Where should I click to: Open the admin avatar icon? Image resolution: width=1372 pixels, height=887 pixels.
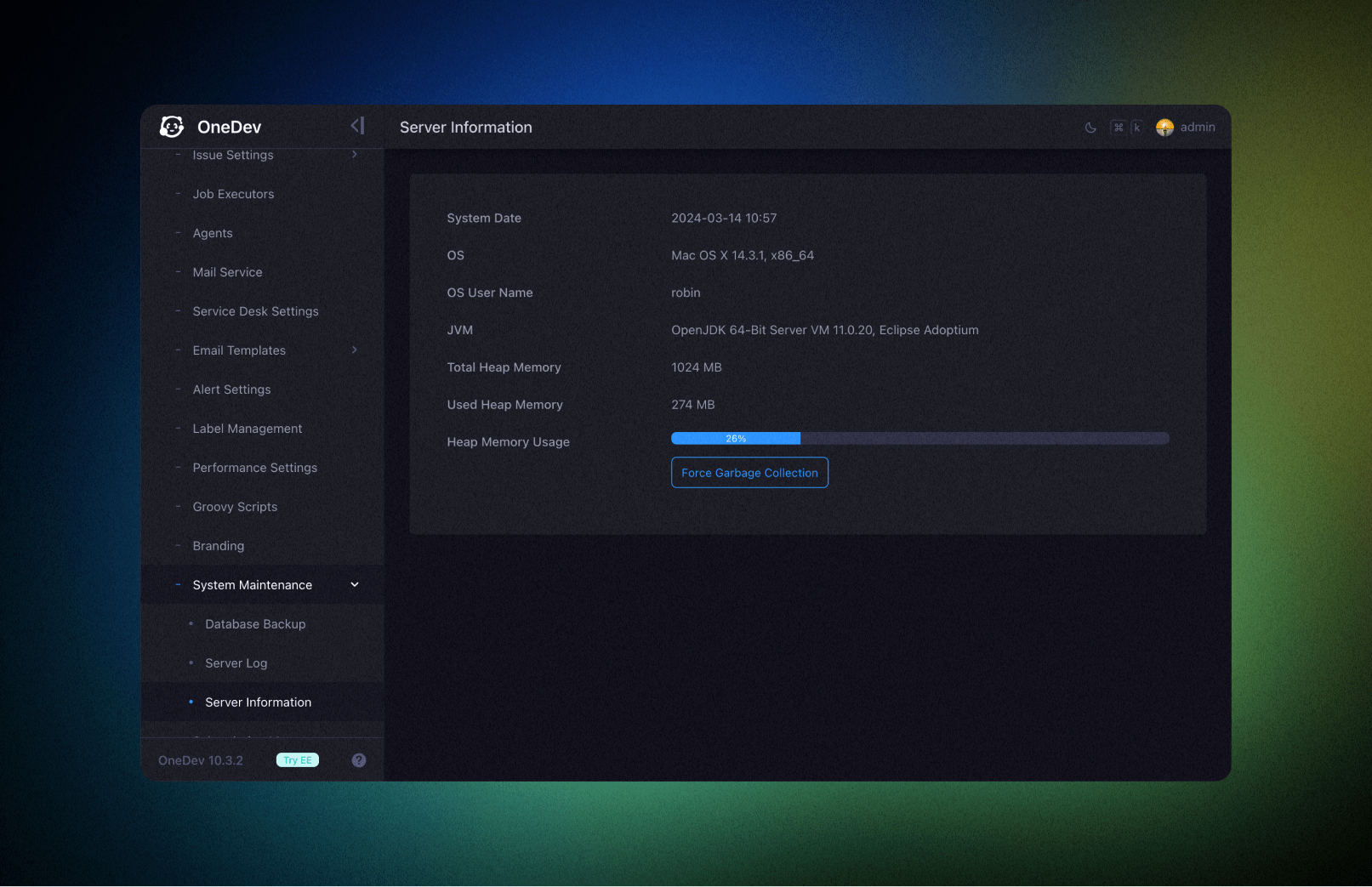coord(1164,128)
